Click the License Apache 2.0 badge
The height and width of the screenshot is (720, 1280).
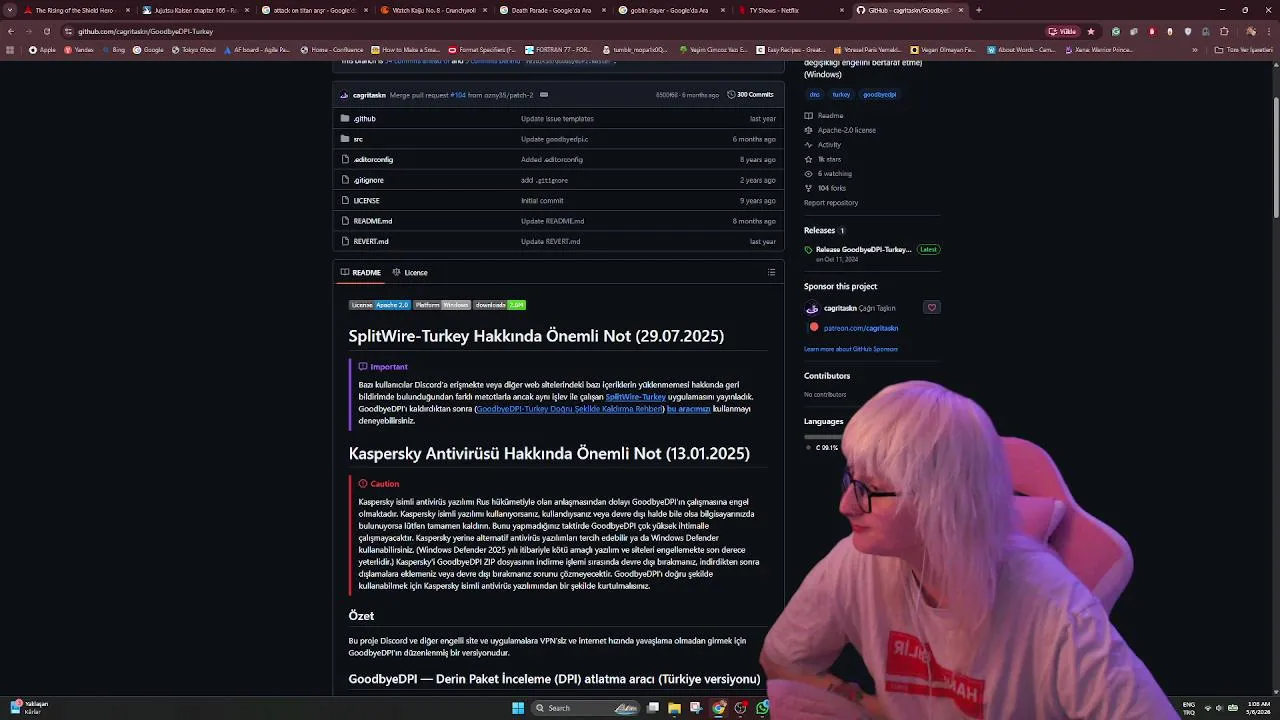[379, 305]
